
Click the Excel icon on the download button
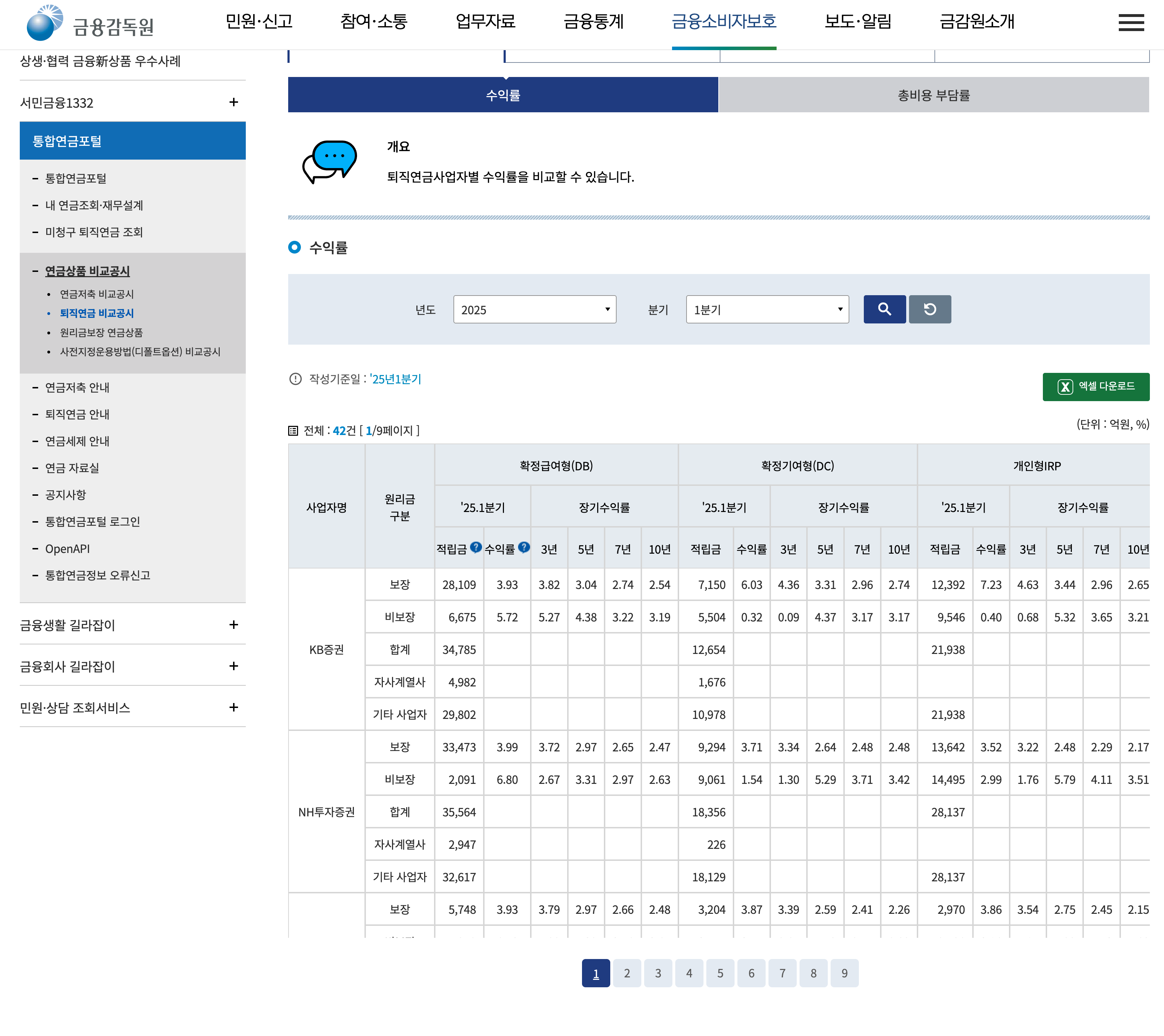tap(1065, 387)
